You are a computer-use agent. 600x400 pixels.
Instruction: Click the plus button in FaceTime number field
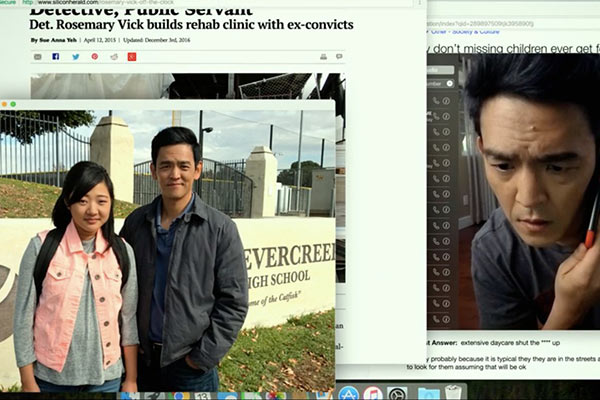450,83
